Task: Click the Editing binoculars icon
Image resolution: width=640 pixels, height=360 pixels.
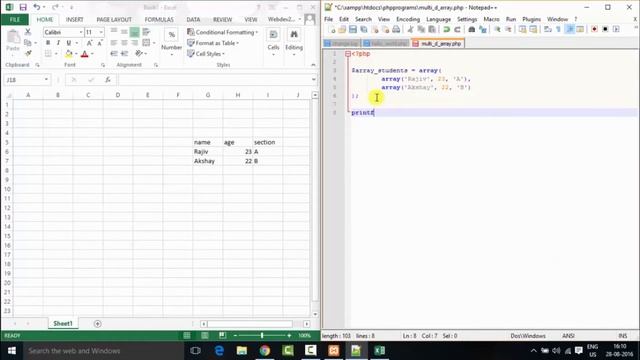Action: [294, 35]
